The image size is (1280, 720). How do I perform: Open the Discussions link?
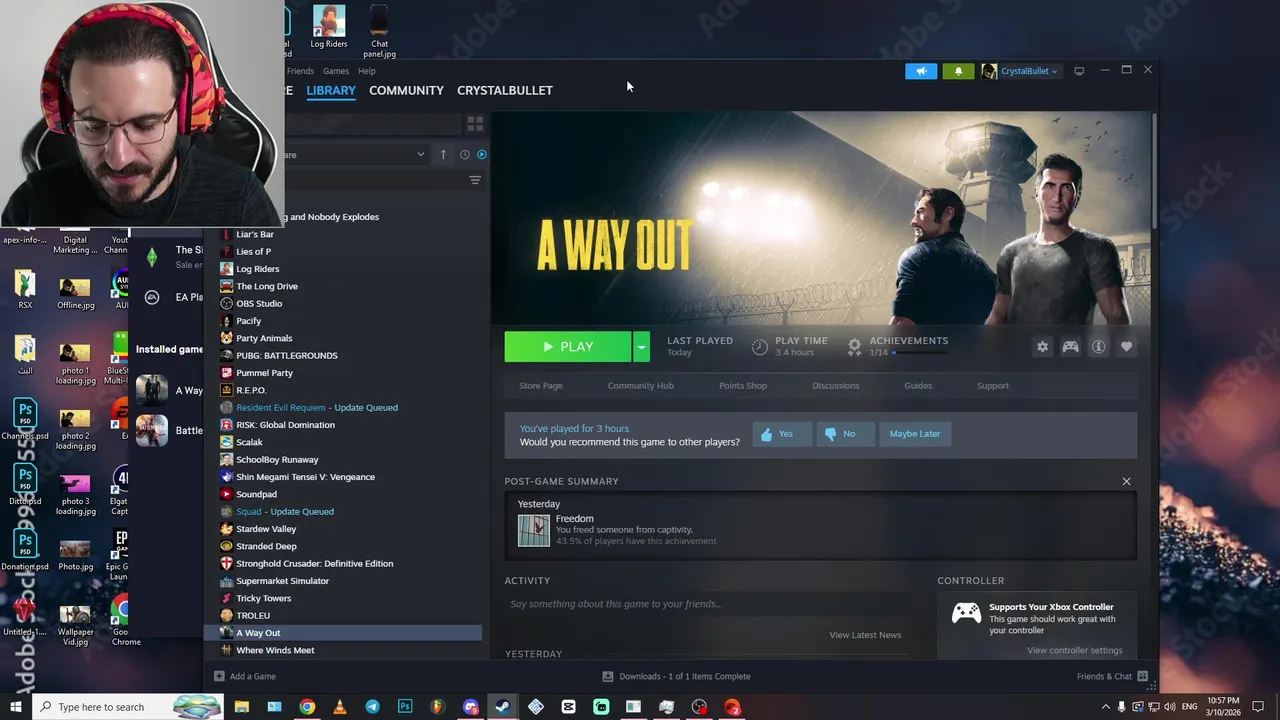835,386
